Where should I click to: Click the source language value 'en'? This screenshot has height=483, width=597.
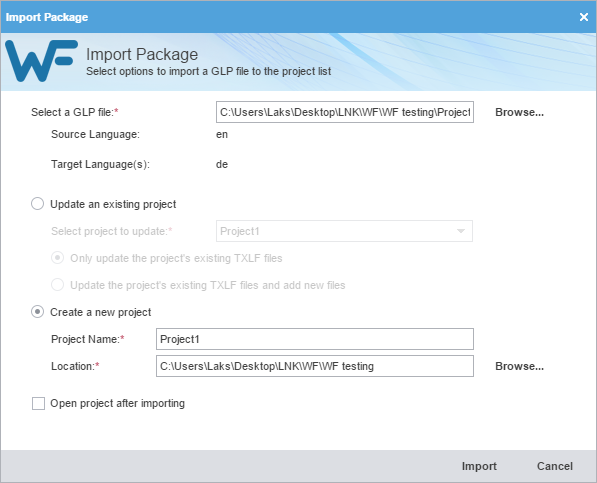[222, 134]
